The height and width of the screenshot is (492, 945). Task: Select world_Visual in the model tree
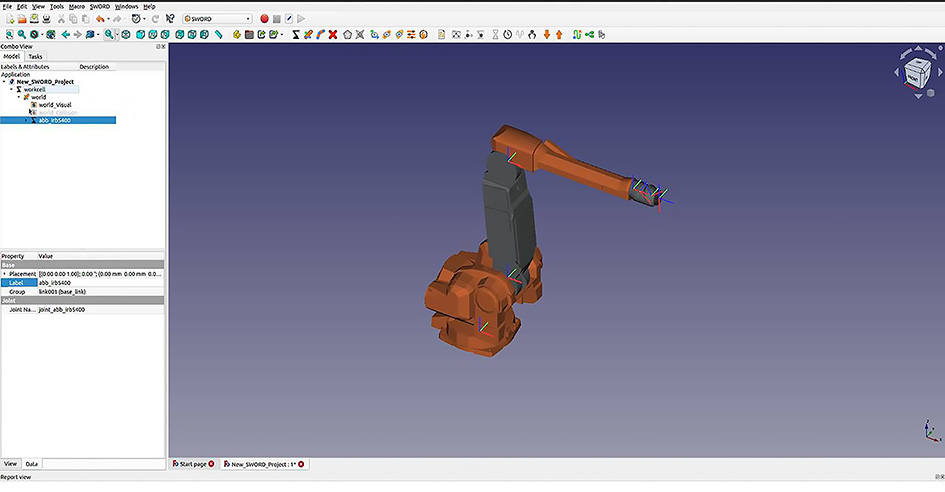point(54,104)
